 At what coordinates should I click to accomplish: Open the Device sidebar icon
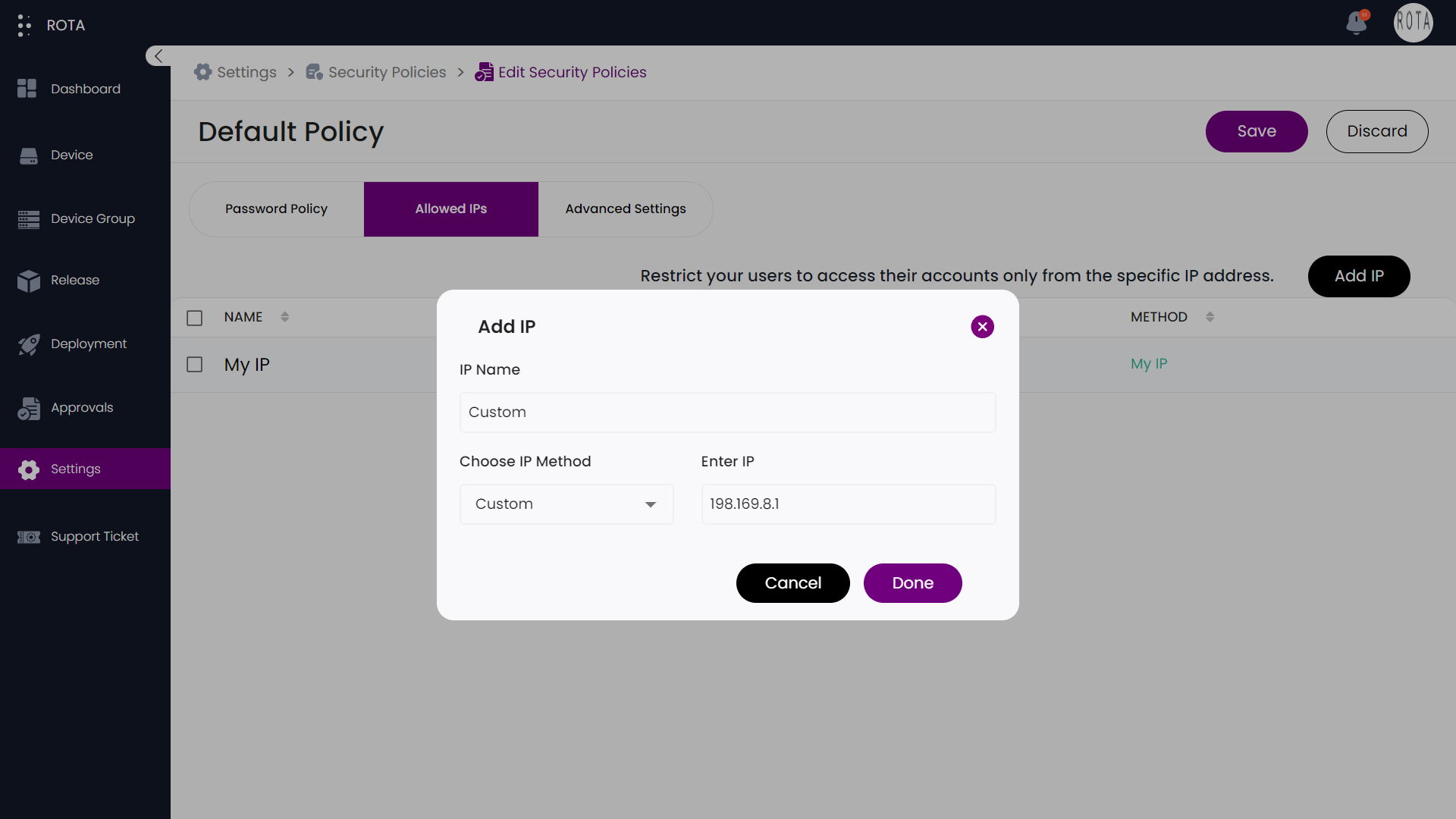(28, 155)
